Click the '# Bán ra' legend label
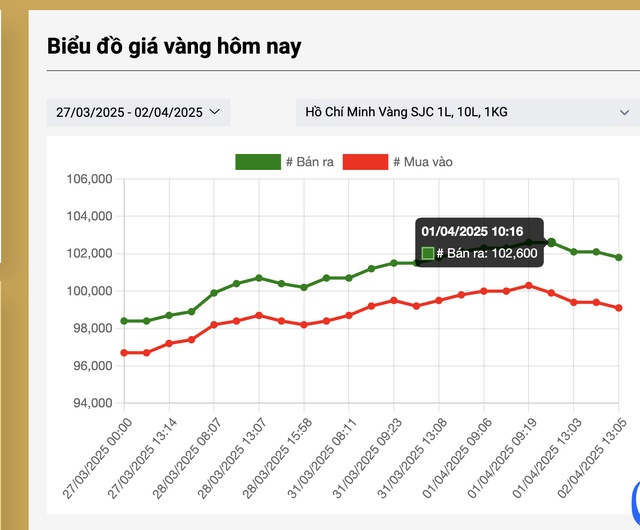 point(310,162)
